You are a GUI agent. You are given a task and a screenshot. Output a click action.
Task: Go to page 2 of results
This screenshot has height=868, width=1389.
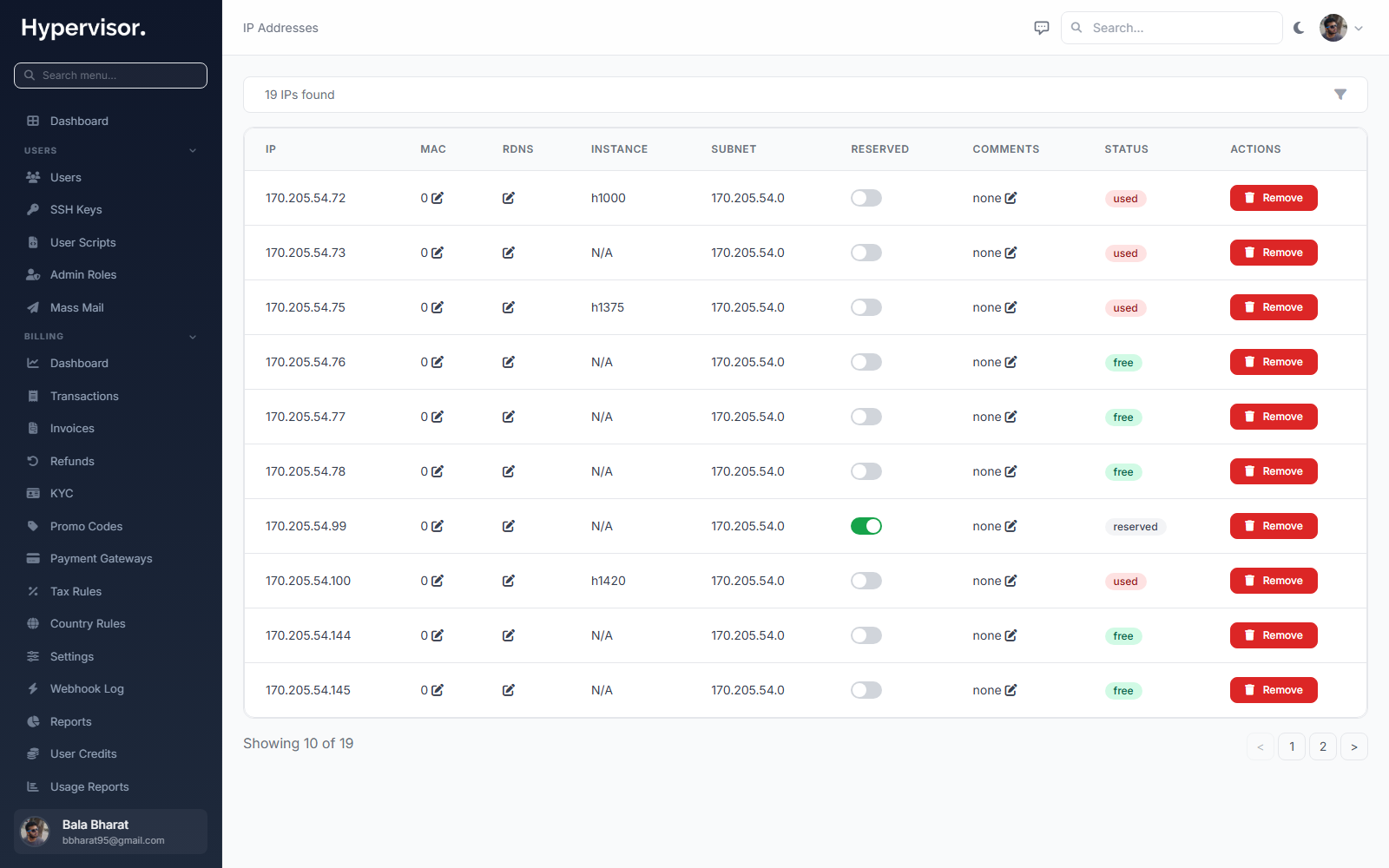pos(1323,746)
